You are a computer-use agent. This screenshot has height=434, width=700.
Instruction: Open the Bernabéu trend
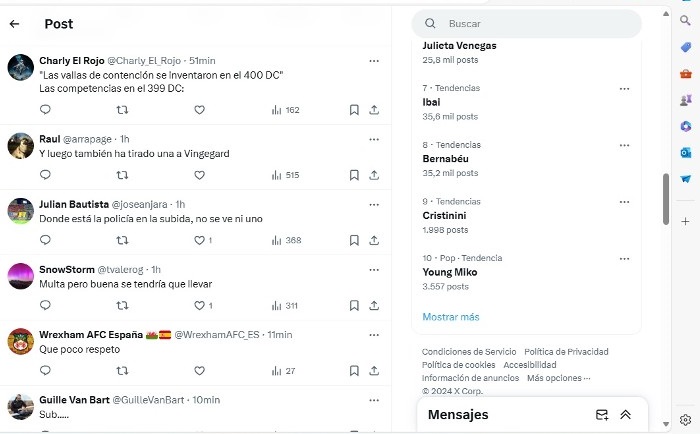click(446, 159)
